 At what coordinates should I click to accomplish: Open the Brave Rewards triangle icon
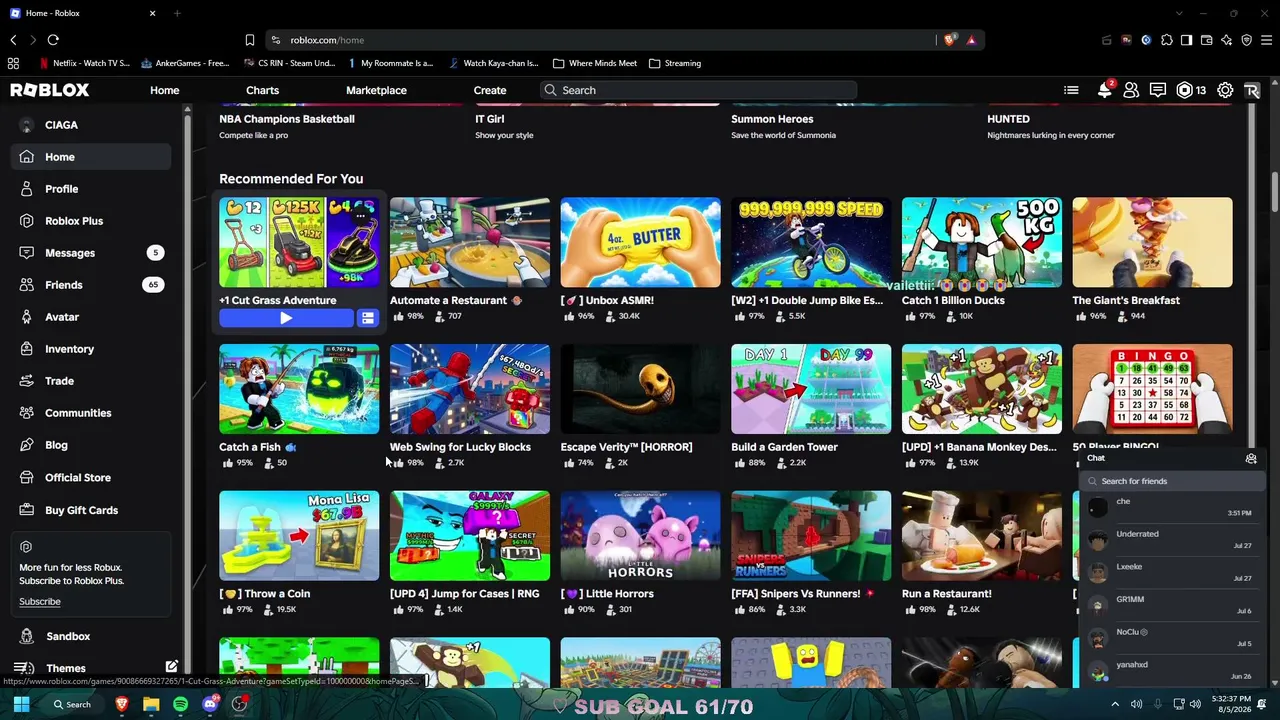tap(971, 40)
